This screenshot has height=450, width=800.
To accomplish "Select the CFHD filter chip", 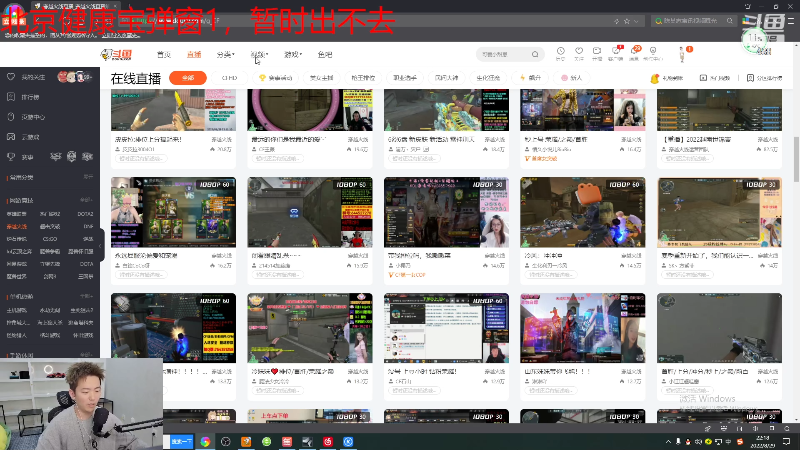I will pyautogui.click(x=230, y=78).
